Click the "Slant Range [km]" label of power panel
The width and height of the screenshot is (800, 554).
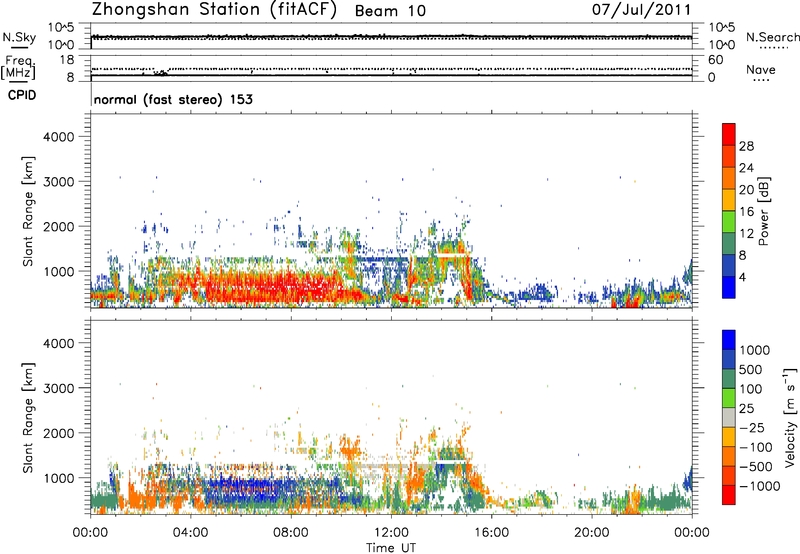click(x=28, y=211)
